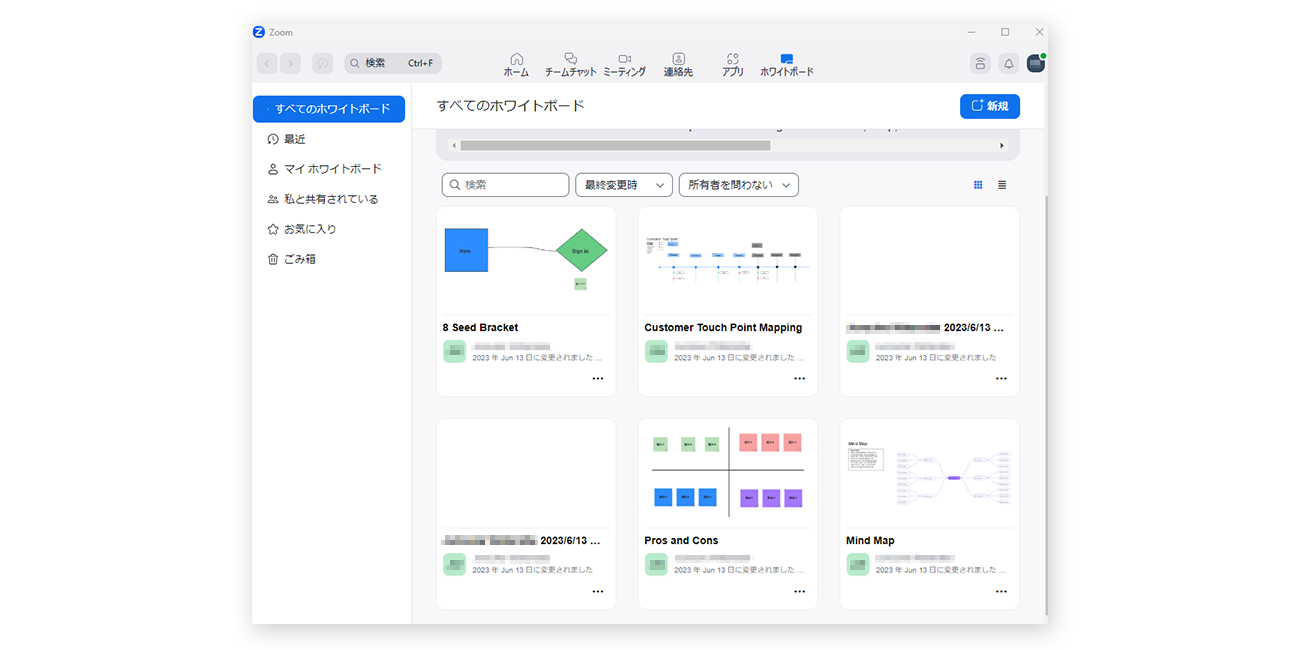Open Team Chat from top navigation
Viewport: 1300px width, 650px height.
coord(570,60)
